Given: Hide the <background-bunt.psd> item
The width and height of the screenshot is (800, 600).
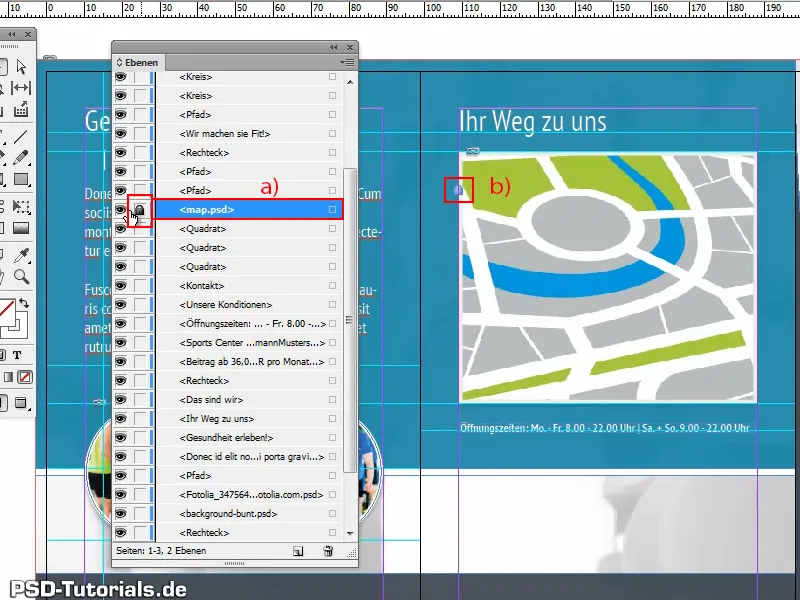Looking at the screenshot, I should click(120, 513).
